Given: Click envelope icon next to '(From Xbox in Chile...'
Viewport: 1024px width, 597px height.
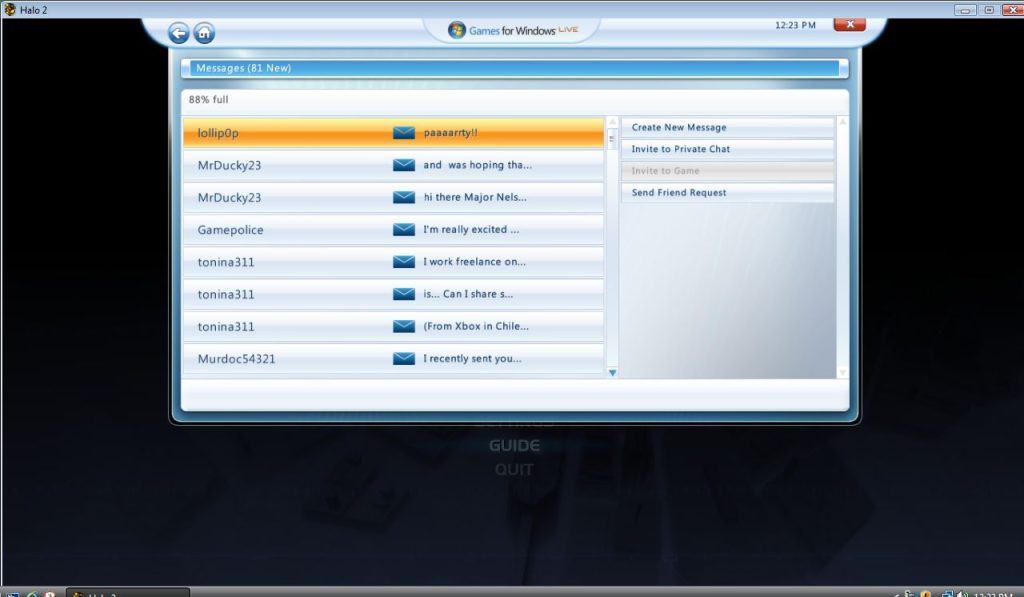Looking at the screenshot, I should (404, 326).
